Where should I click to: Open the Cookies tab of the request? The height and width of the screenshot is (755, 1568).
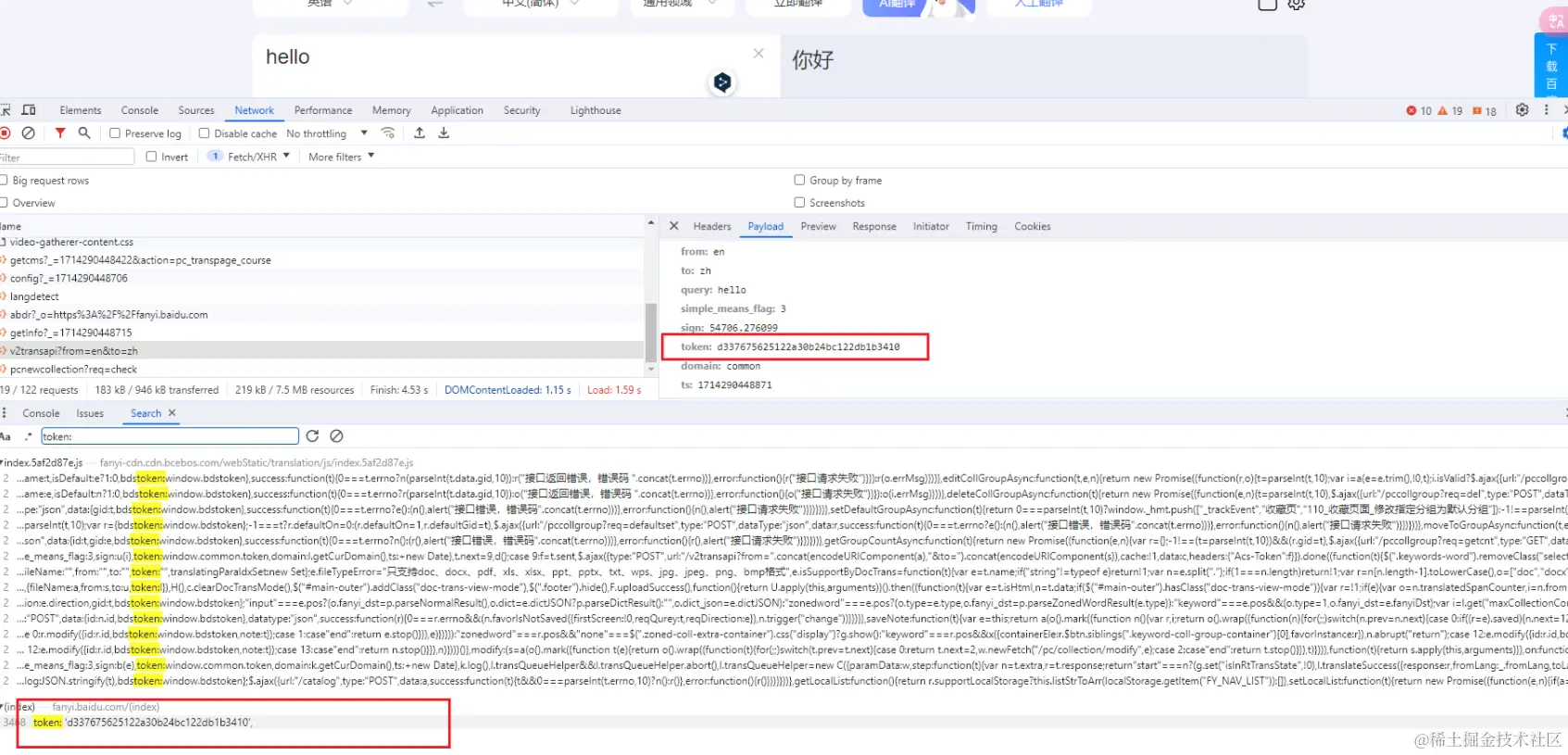tap(1033, 226)
